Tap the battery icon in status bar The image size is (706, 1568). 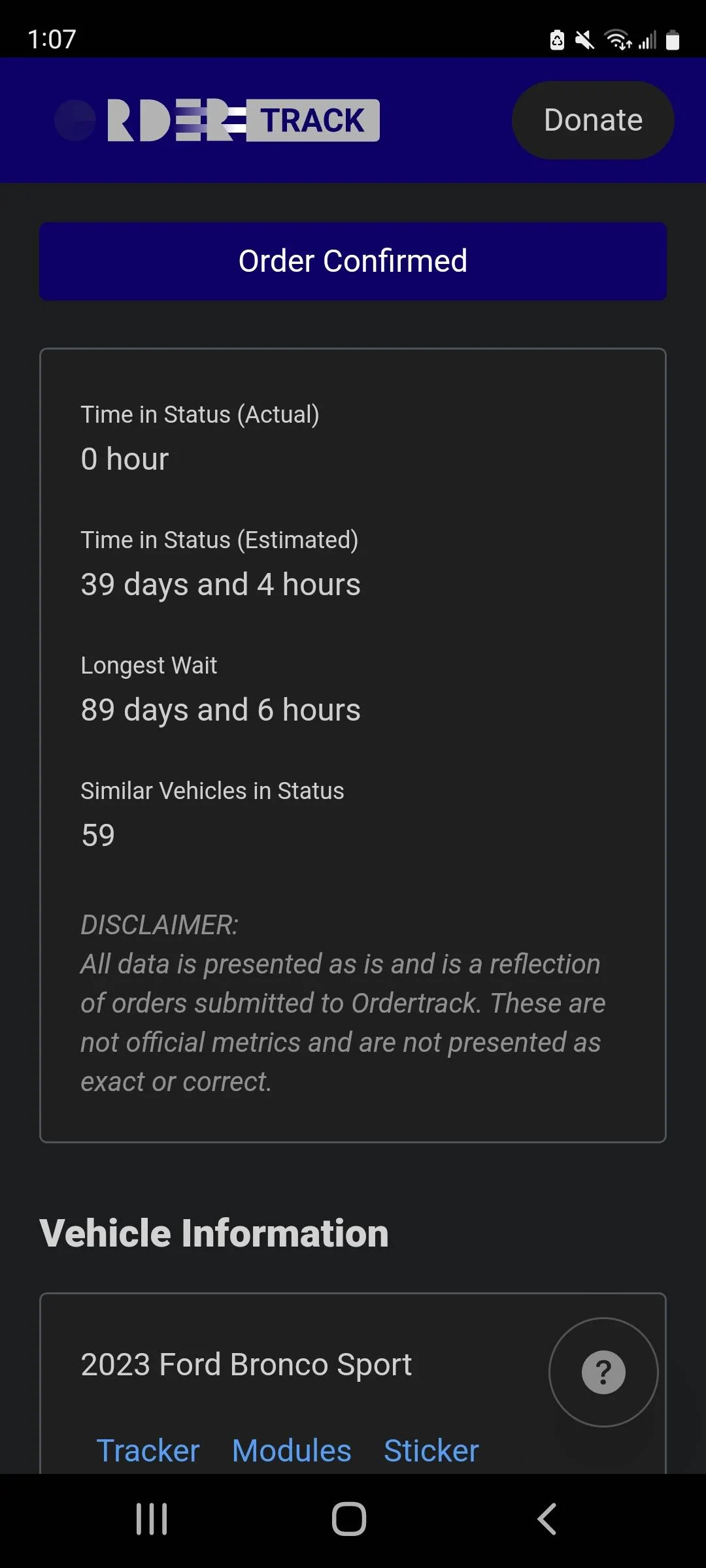673,41
